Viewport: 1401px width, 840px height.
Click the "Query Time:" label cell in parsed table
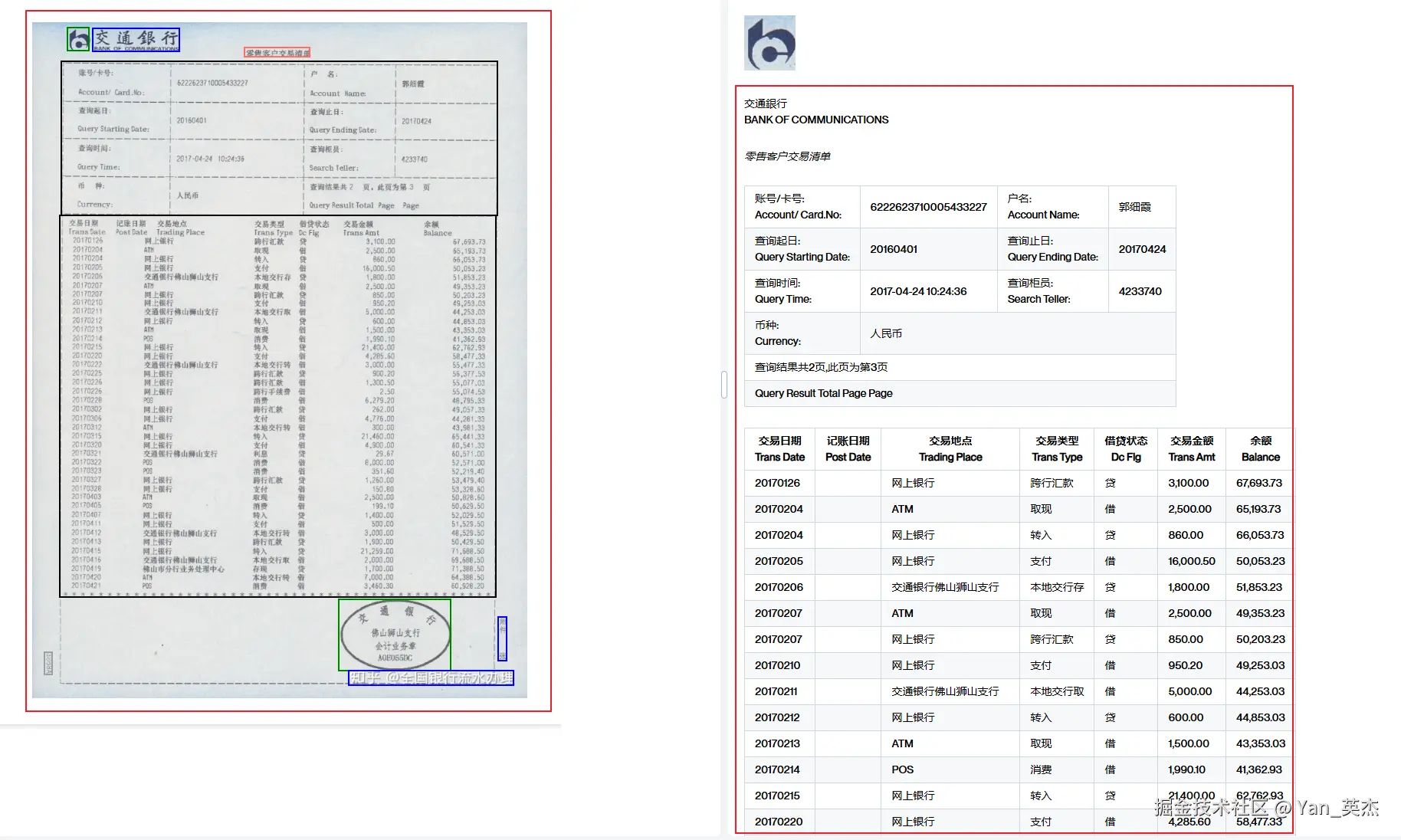click(x=802, y=291)
